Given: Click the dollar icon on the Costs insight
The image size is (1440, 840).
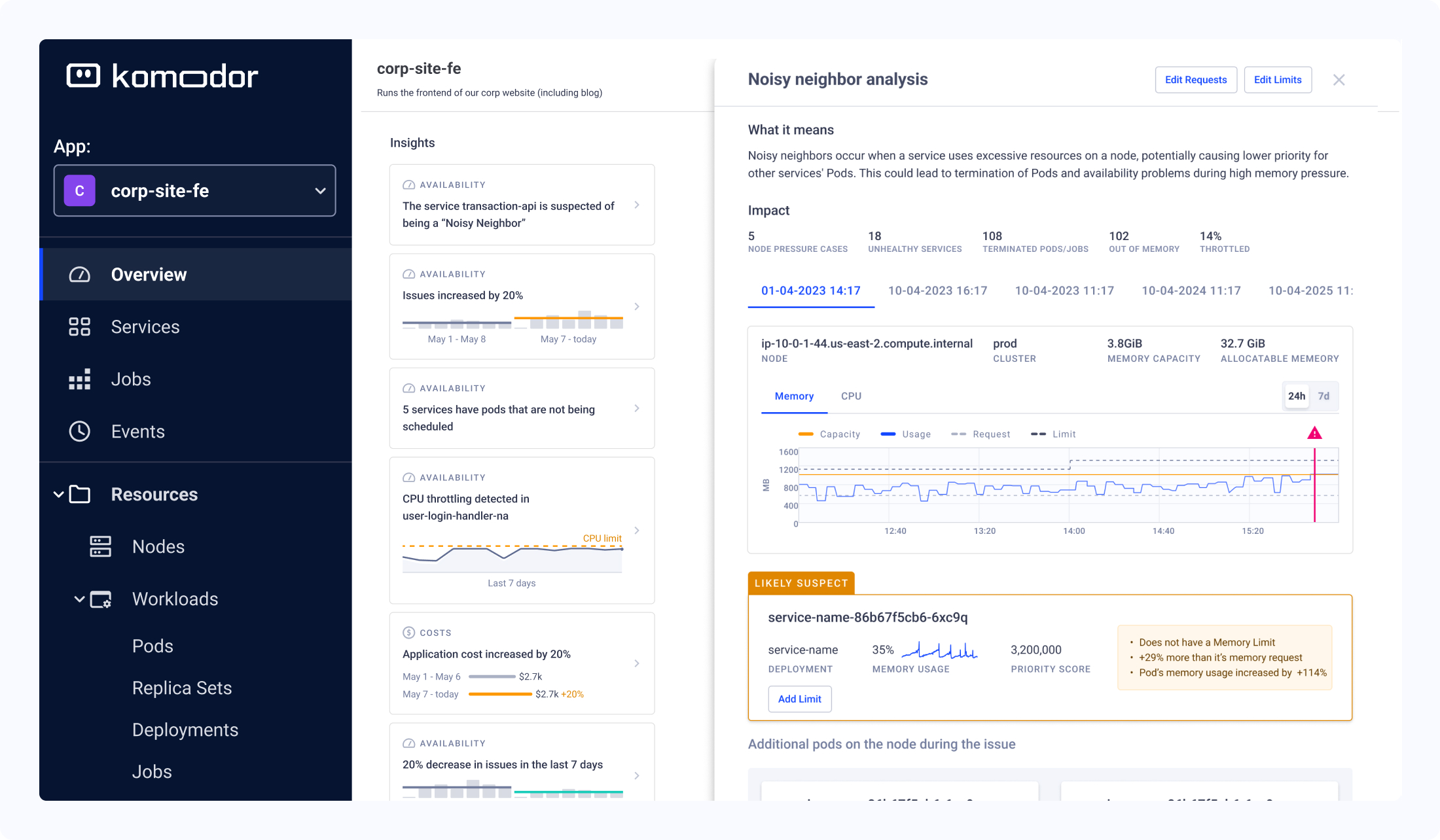Looking at the screenshot, I should coord(409,633).
